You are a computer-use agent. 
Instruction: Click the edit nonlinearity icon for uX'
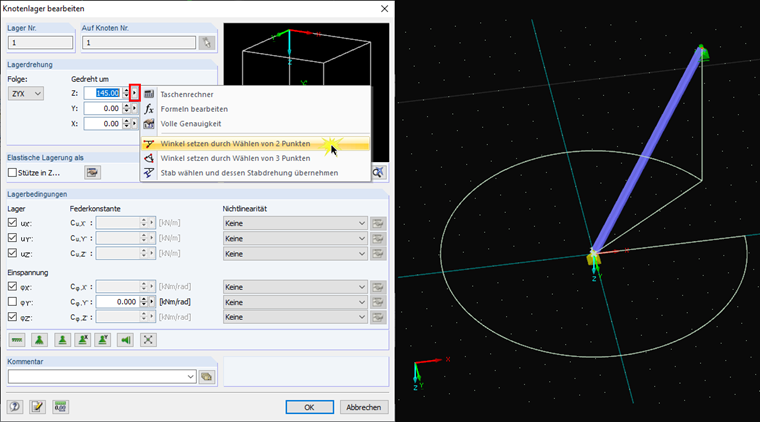click(x=378, y=223)
